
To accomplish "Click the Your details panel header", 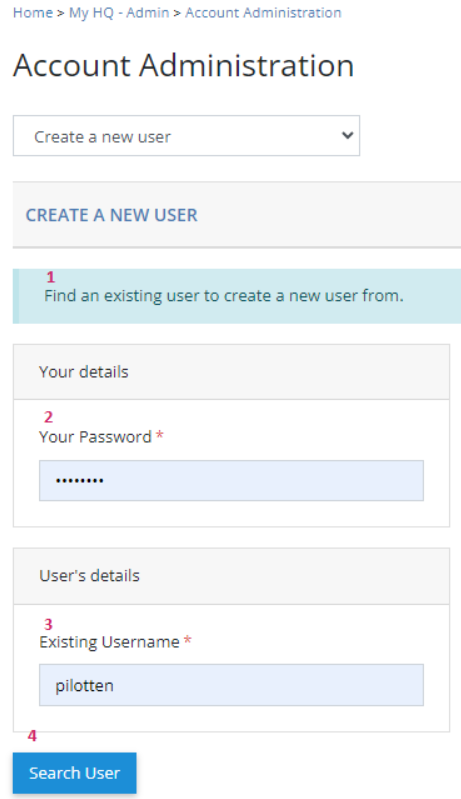I will tap(231, 372).
